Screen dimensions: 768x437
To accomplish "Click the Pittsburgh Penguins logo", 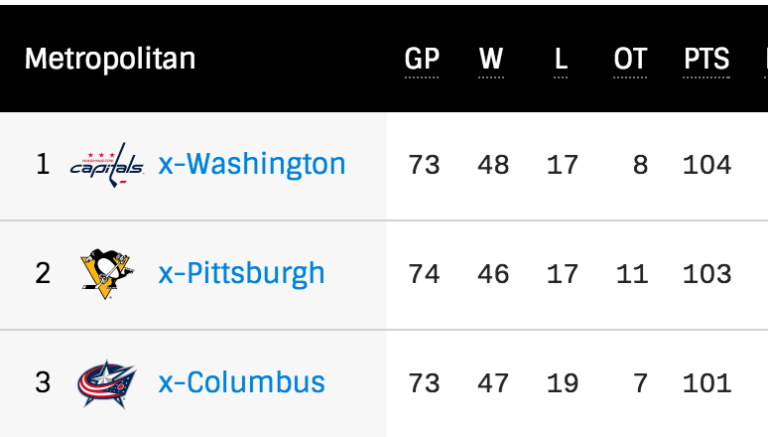I will (106, 273).
